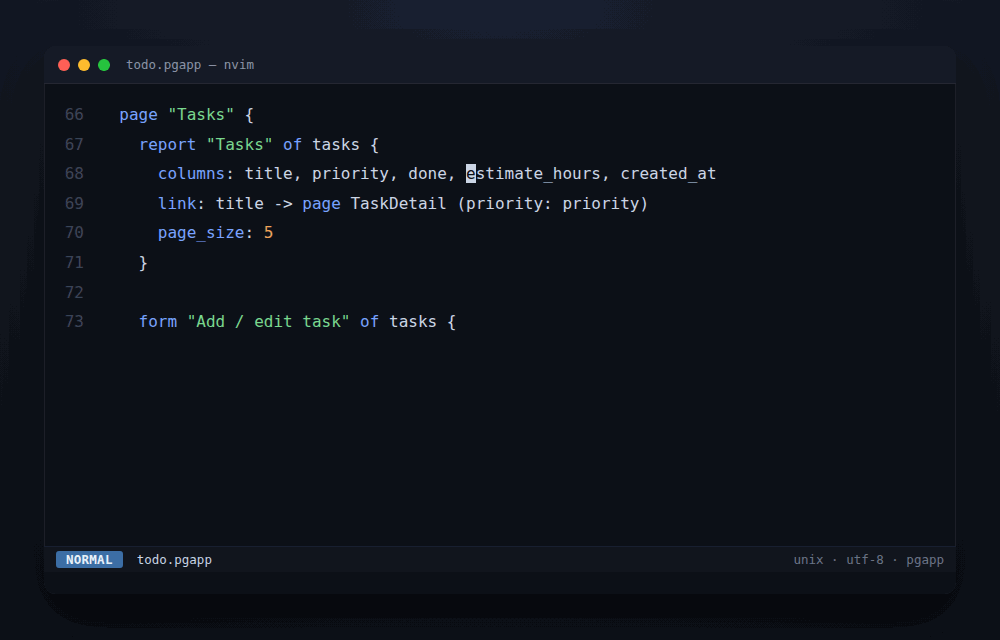Viewport: 1000px width, 640px height.
Task: Click the number 5 on line 70
Action: click(268, 233)
